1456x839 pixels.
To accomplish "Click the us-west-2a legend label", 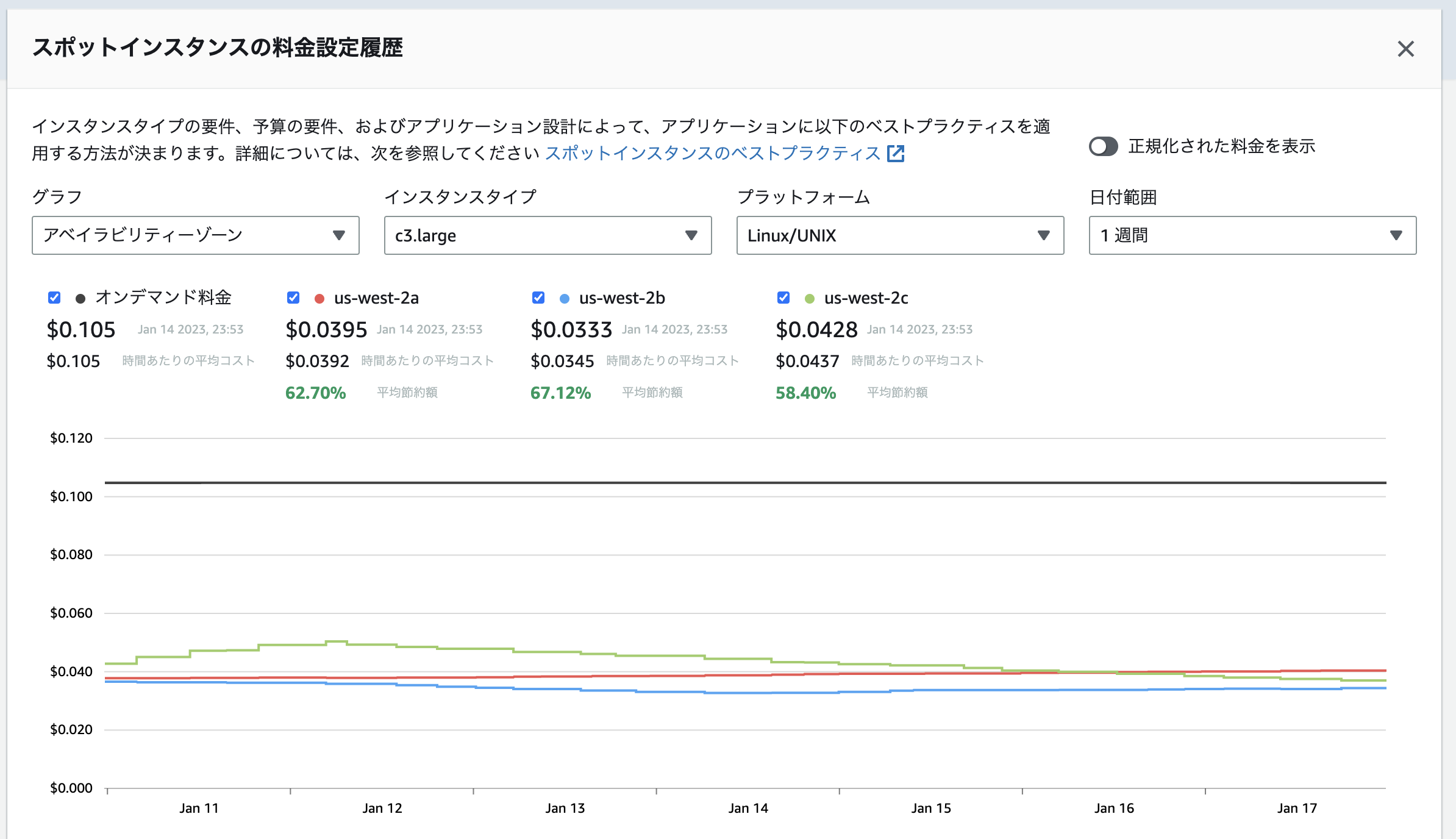I will (x=376, y=298).
